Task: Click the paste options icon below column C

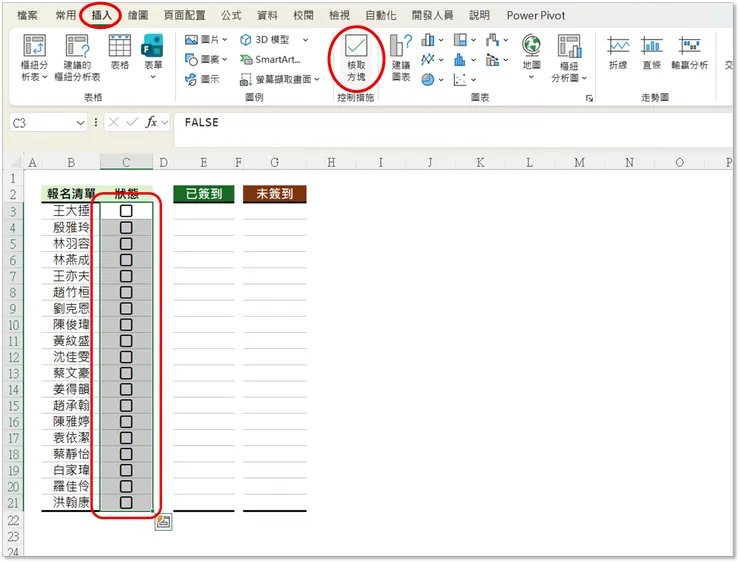Action: click(x=163, y=522)
